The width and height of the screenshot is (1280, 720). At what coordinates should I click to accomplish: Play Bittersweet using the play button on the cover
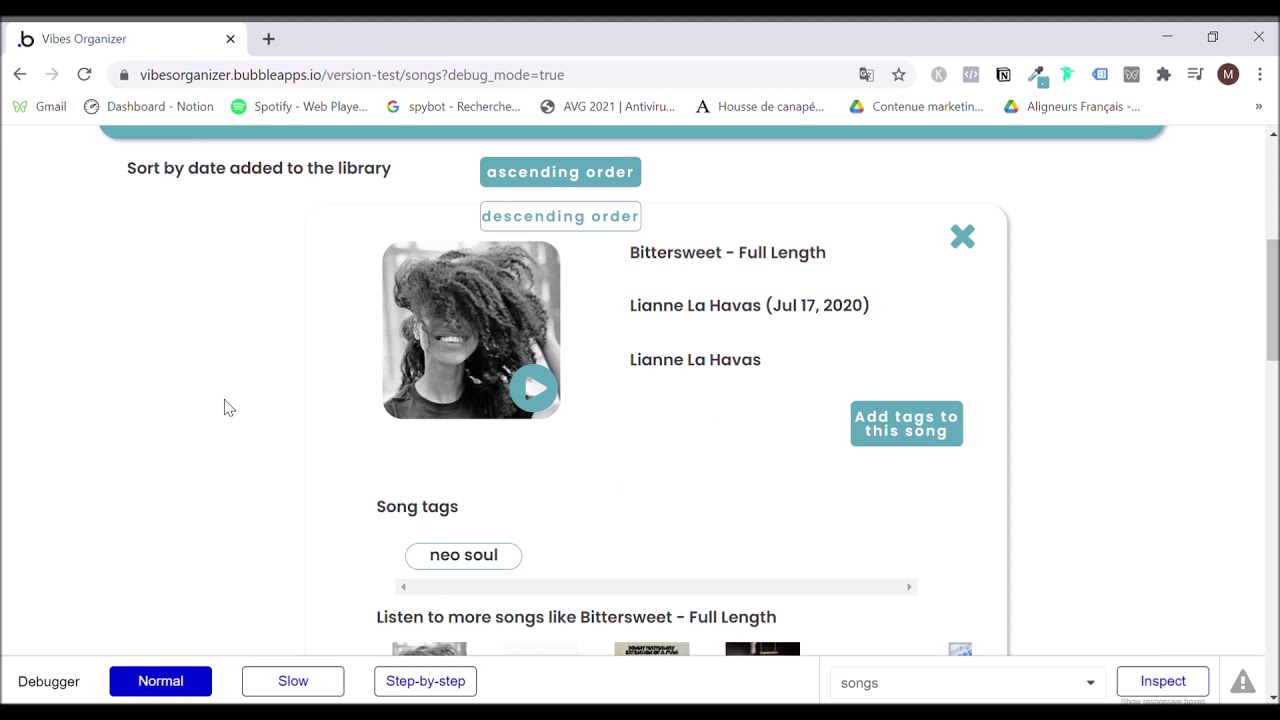[534, 389]
